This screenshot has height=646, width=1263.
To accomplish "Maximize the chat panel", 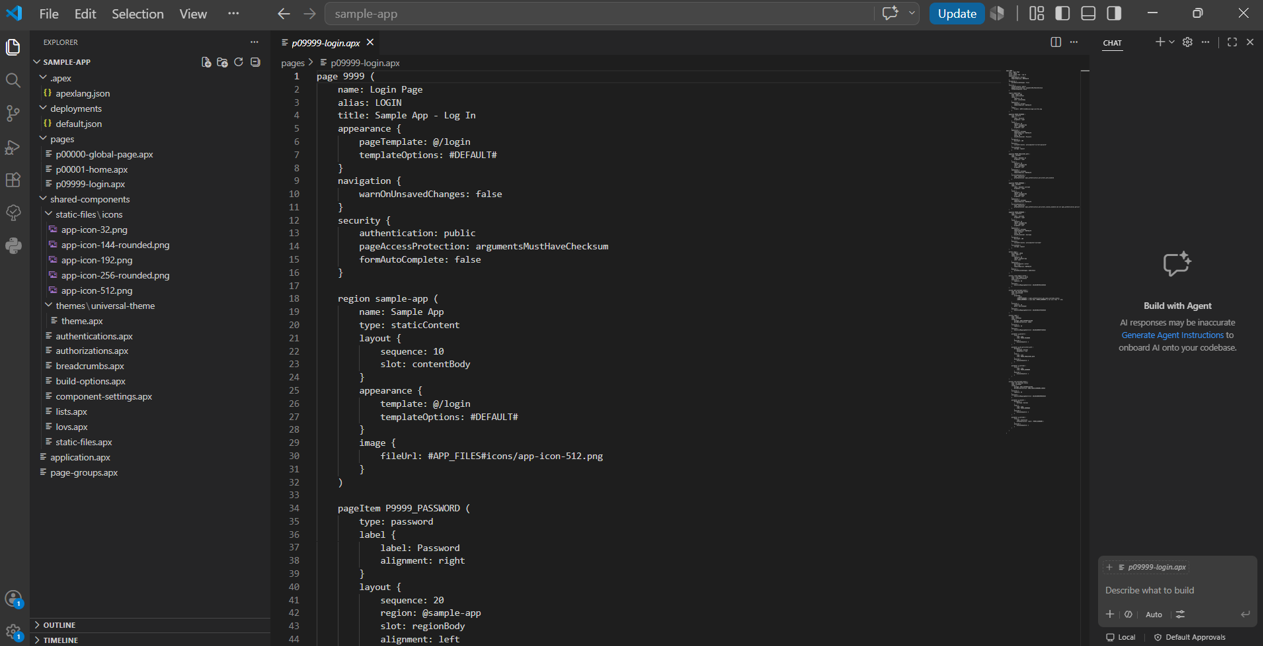I will (x=1232, y=42).
